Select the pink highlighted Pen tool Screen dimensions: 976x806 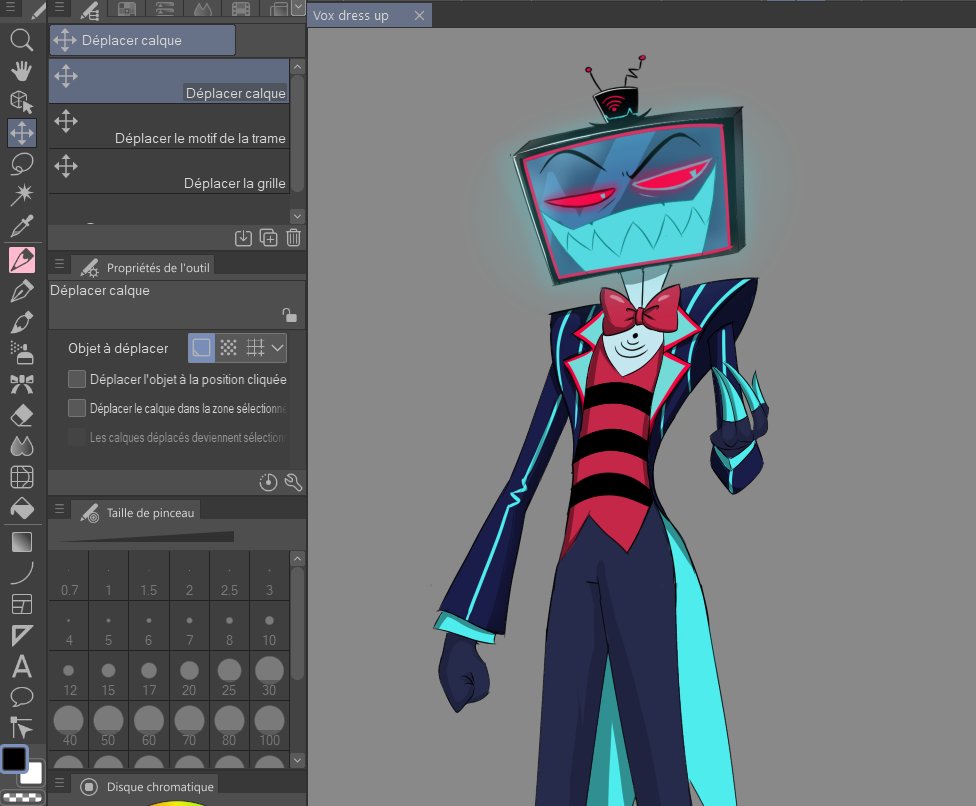tap(22, 260)
